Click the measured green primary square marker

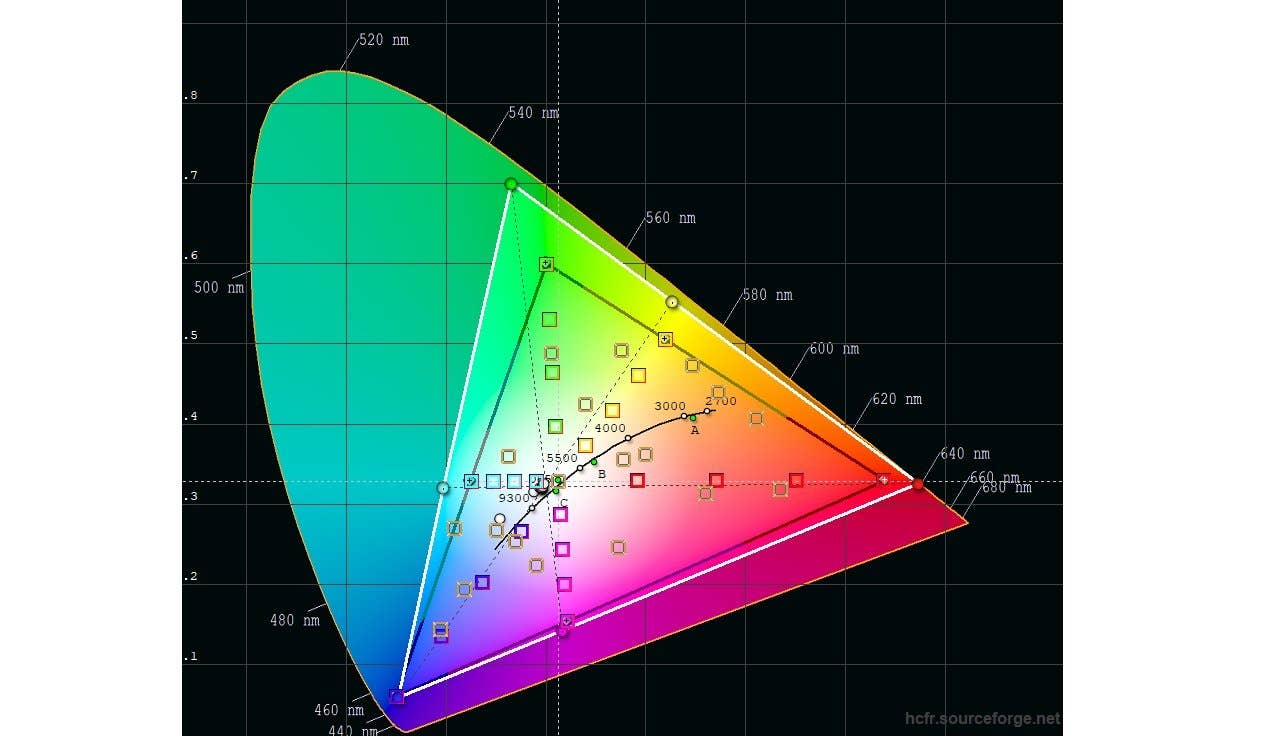(546, 264)
